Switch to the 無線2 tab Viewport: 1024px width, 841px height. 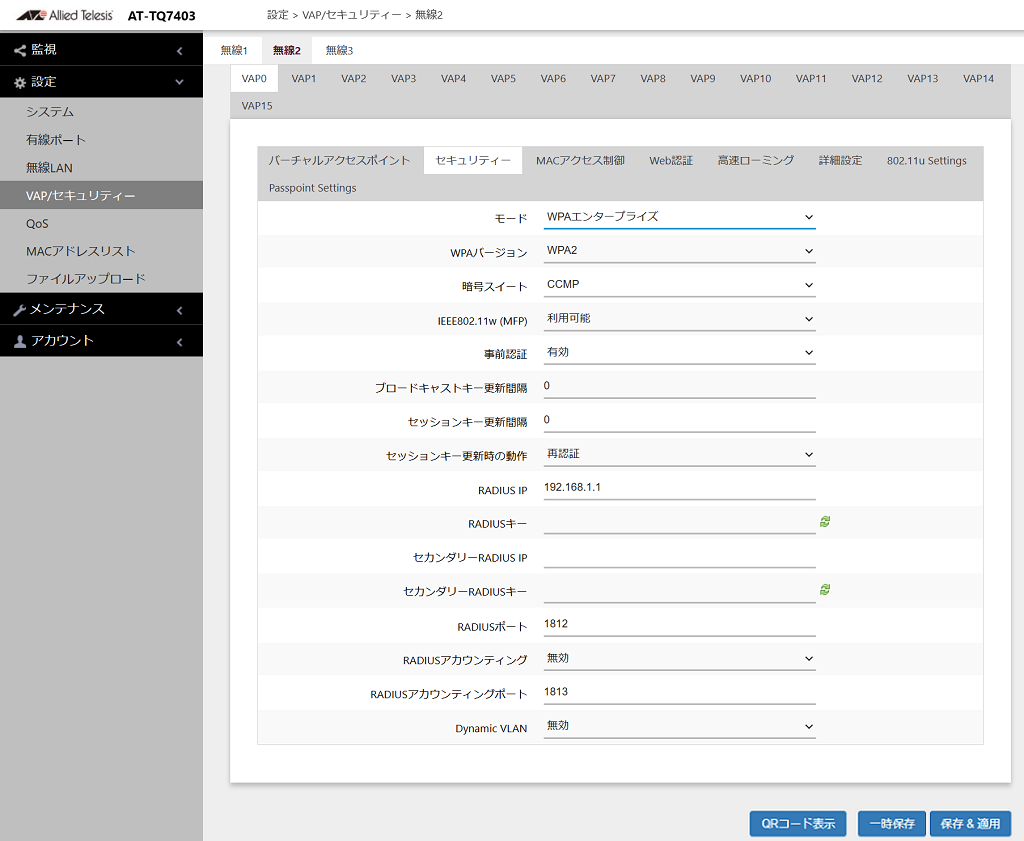287,50
